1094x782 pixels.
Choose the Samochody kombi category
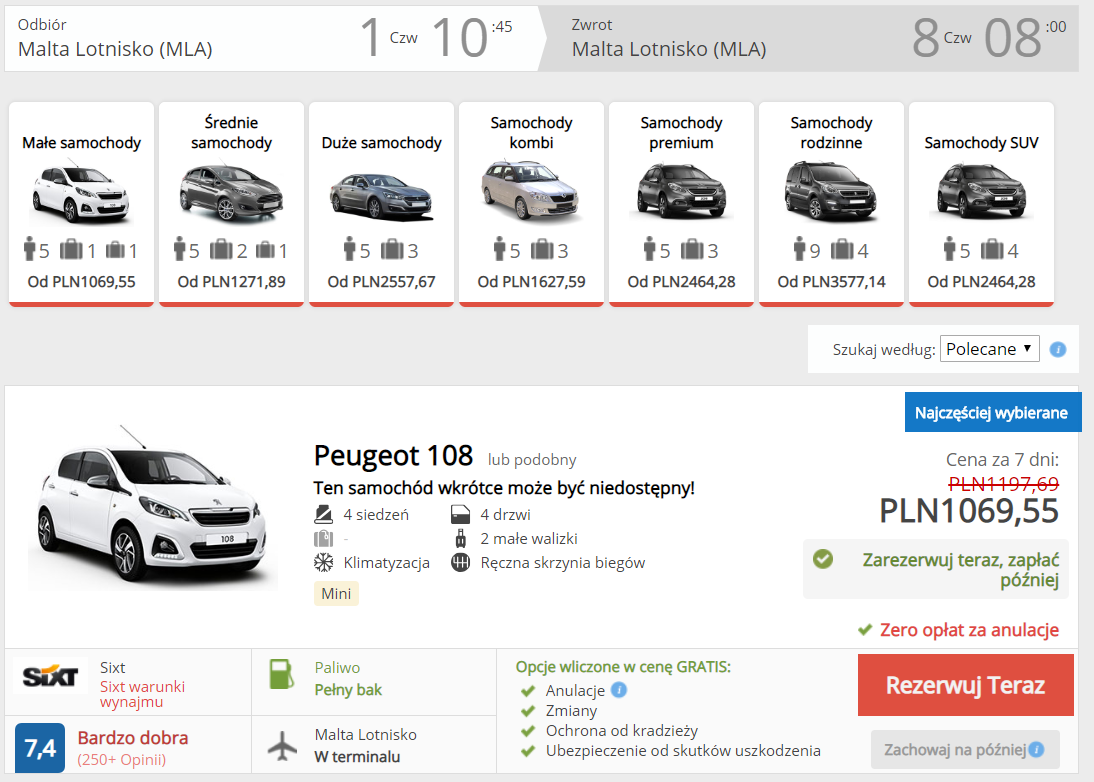(x=531, y=204)
